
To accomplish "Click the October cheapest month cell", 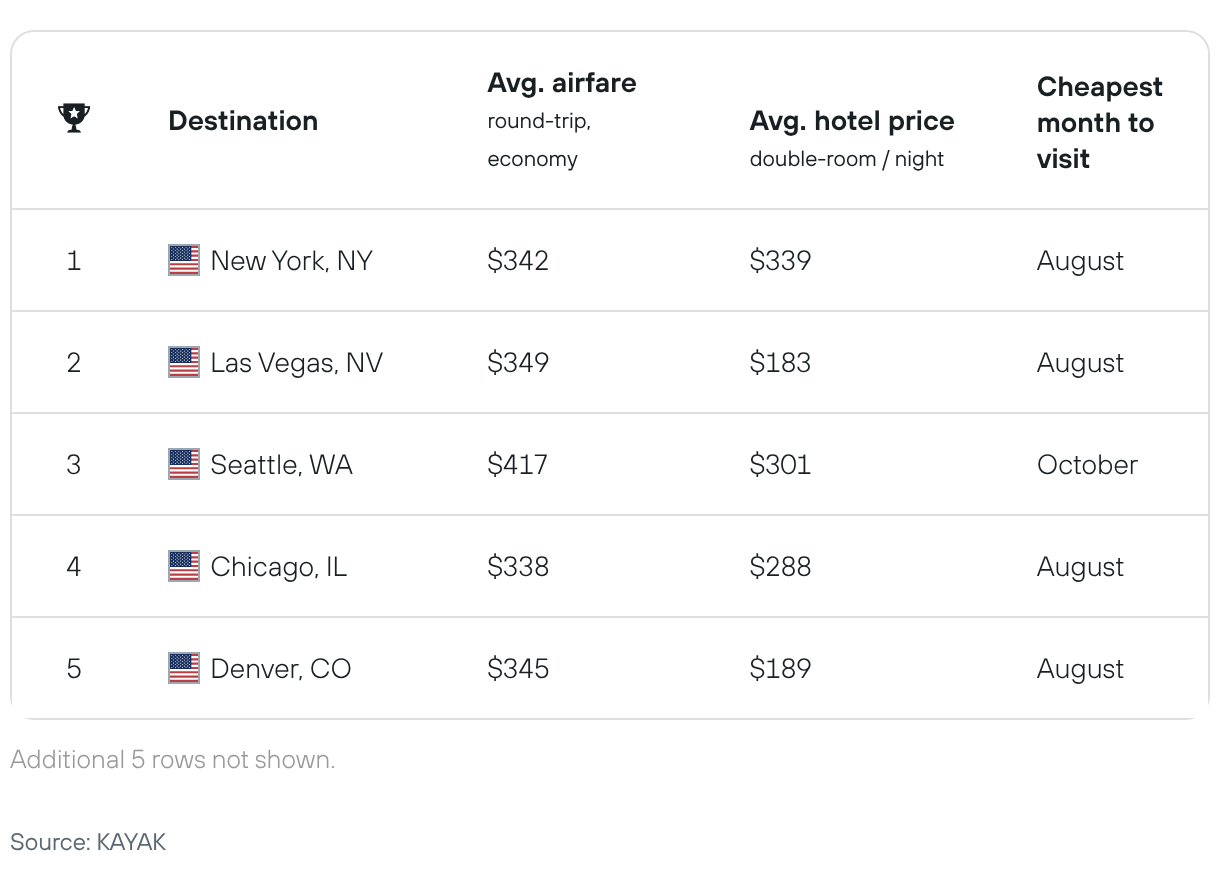I will [1087, 465].
